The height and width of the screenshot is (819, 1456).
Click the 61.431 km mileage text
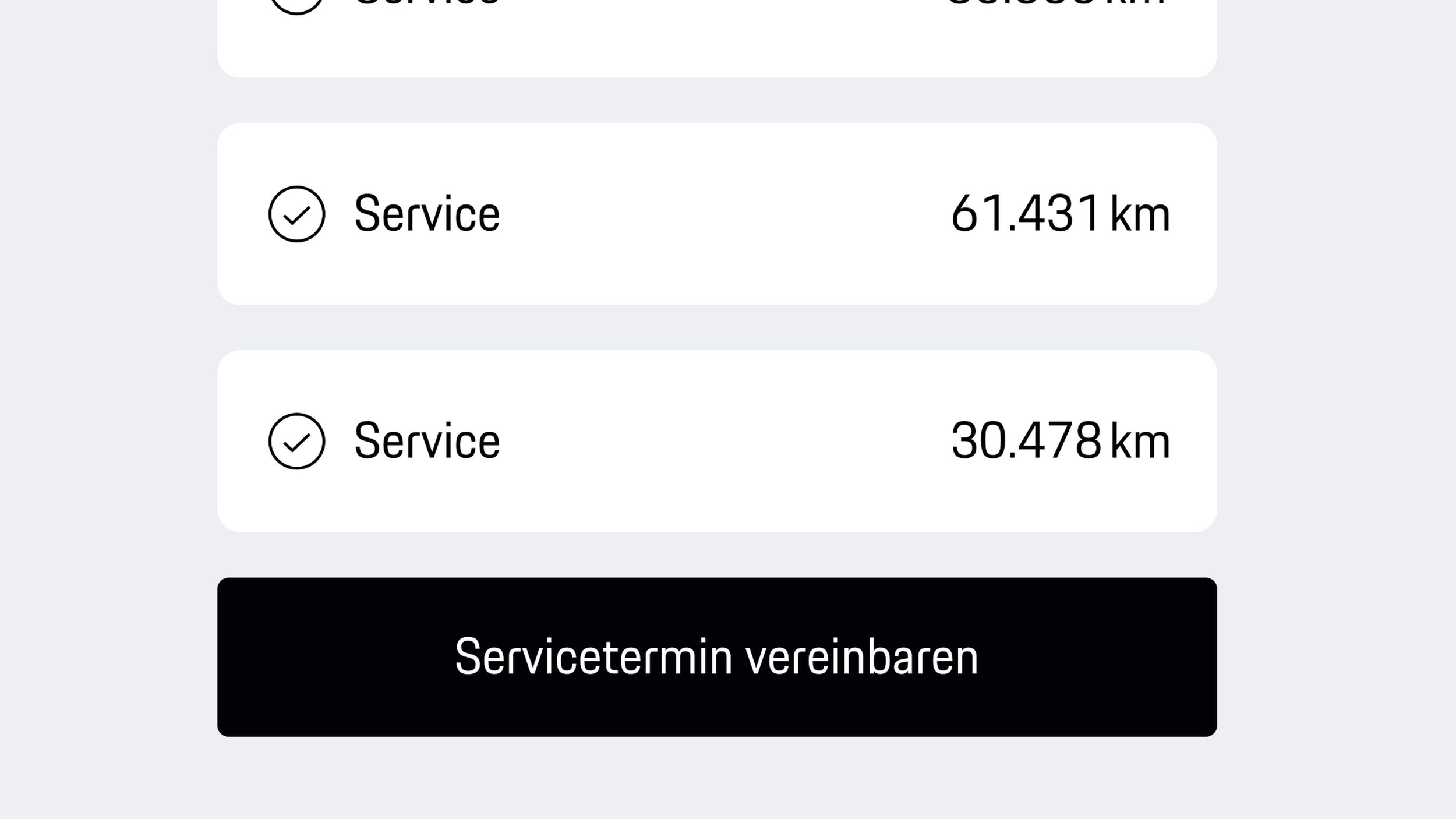(x=1061, y=213)
